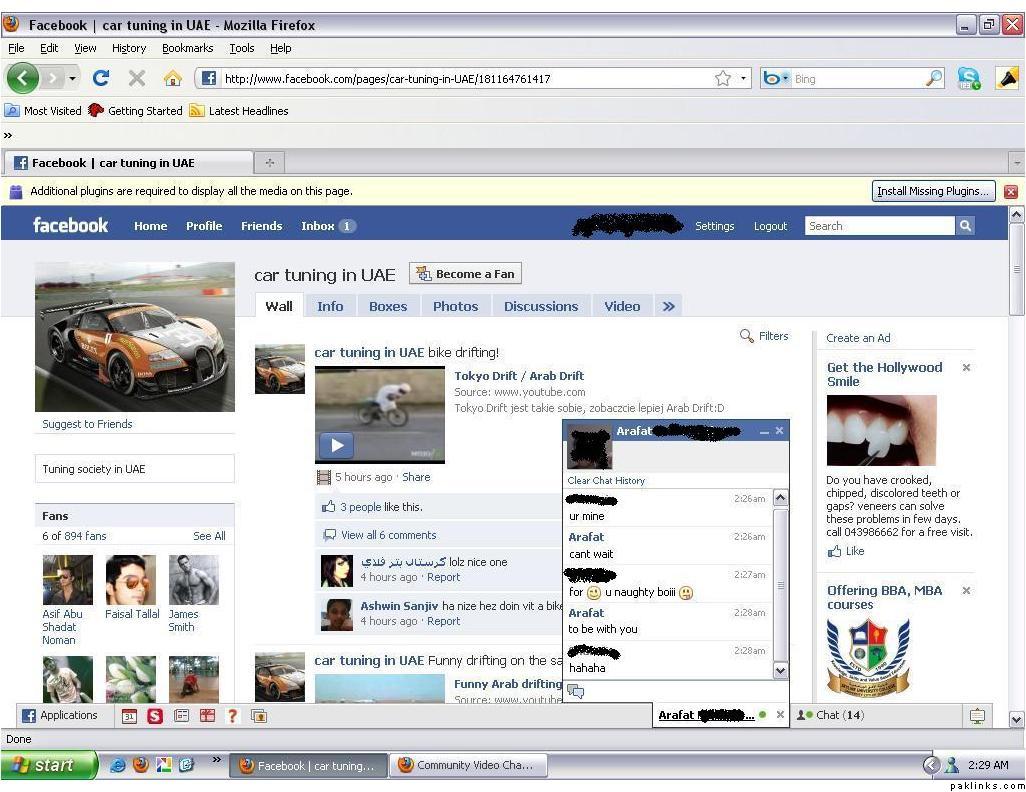Expand more page tabs with the double arrow
Screen dimensions: 1026x792
(x=669, y=307)
